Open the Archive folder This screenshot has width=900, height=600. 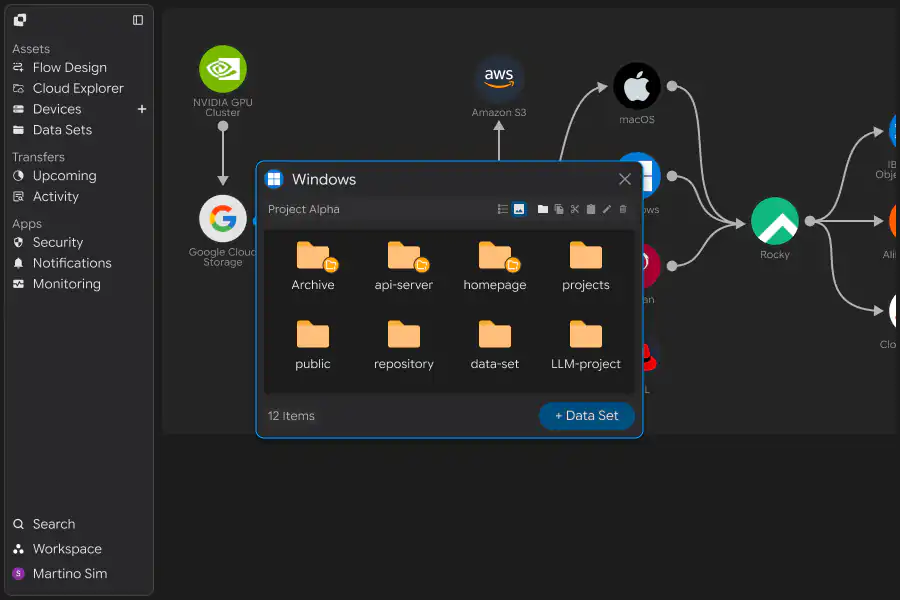click(313, 266)
